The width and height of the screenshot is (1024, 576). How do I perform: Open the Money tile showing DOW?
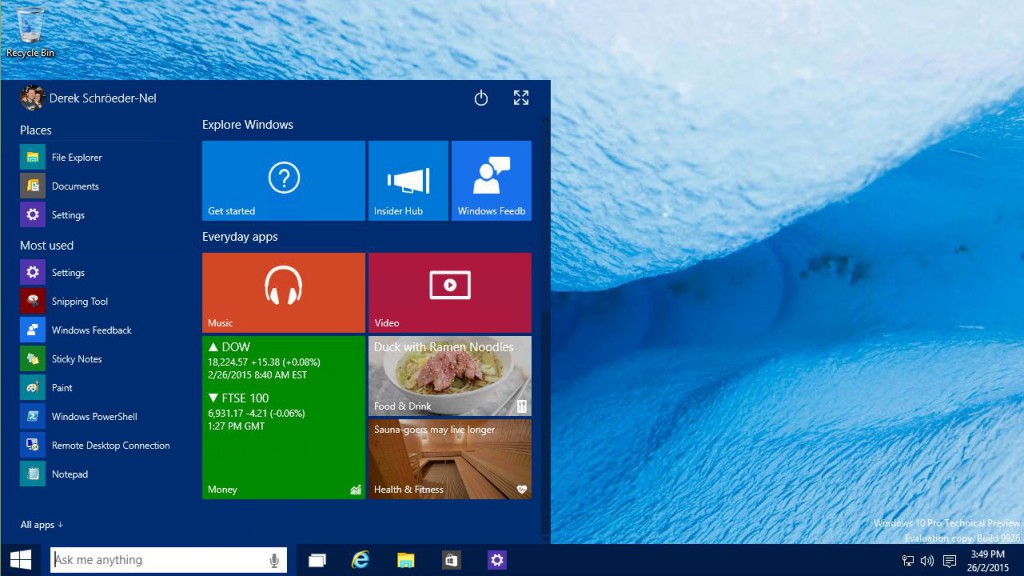pyautogui.click(x=283, y=417)
